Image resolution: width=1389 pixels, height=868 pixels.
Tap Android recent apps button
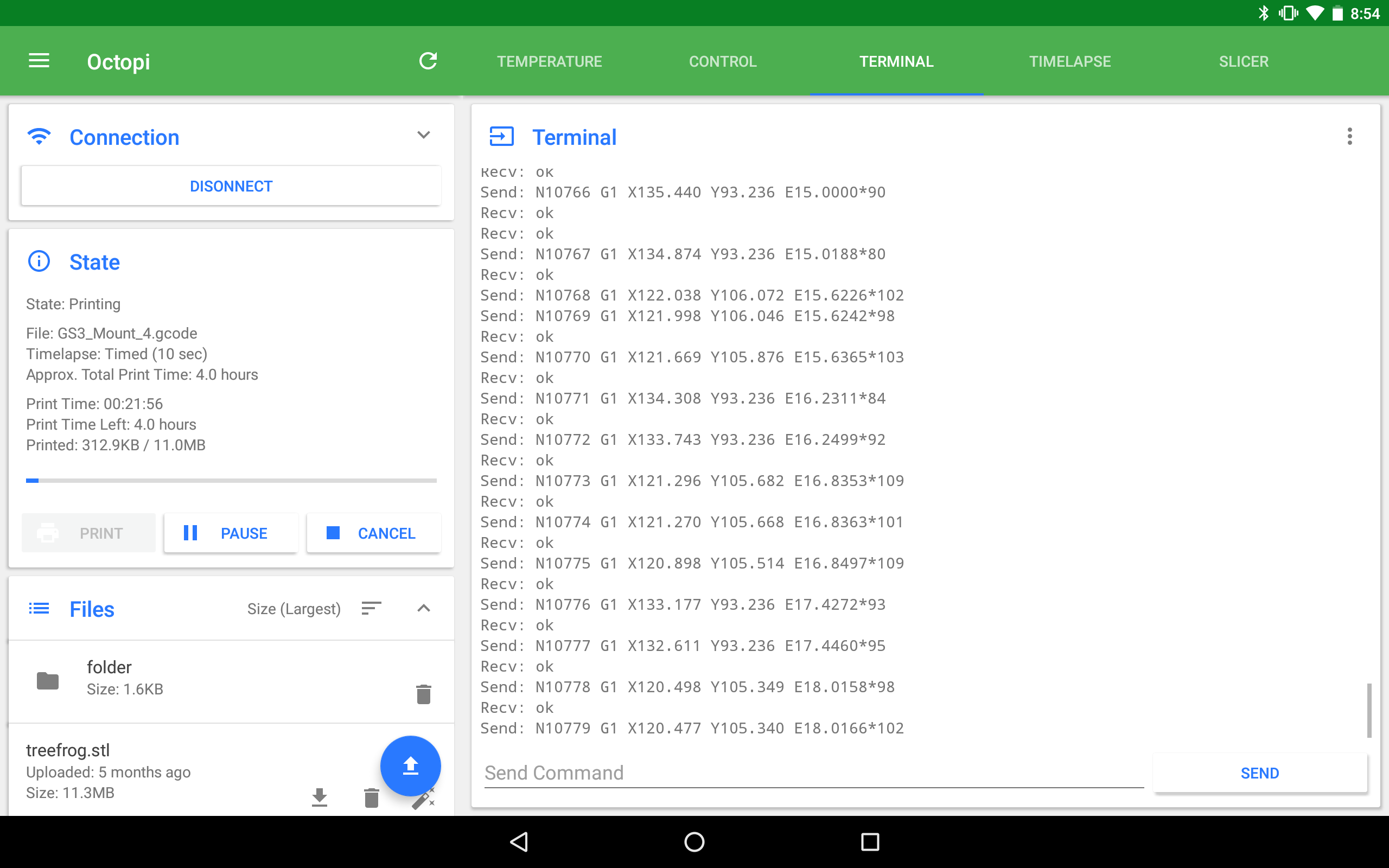coord(870,841)
